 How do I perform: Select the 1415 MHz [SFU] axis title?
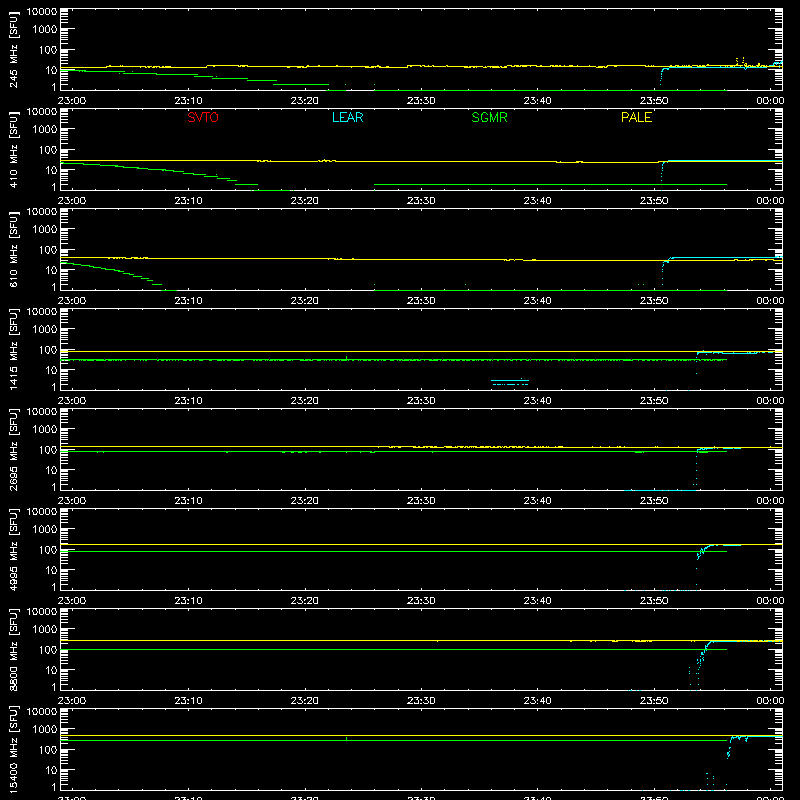[14, 349]
